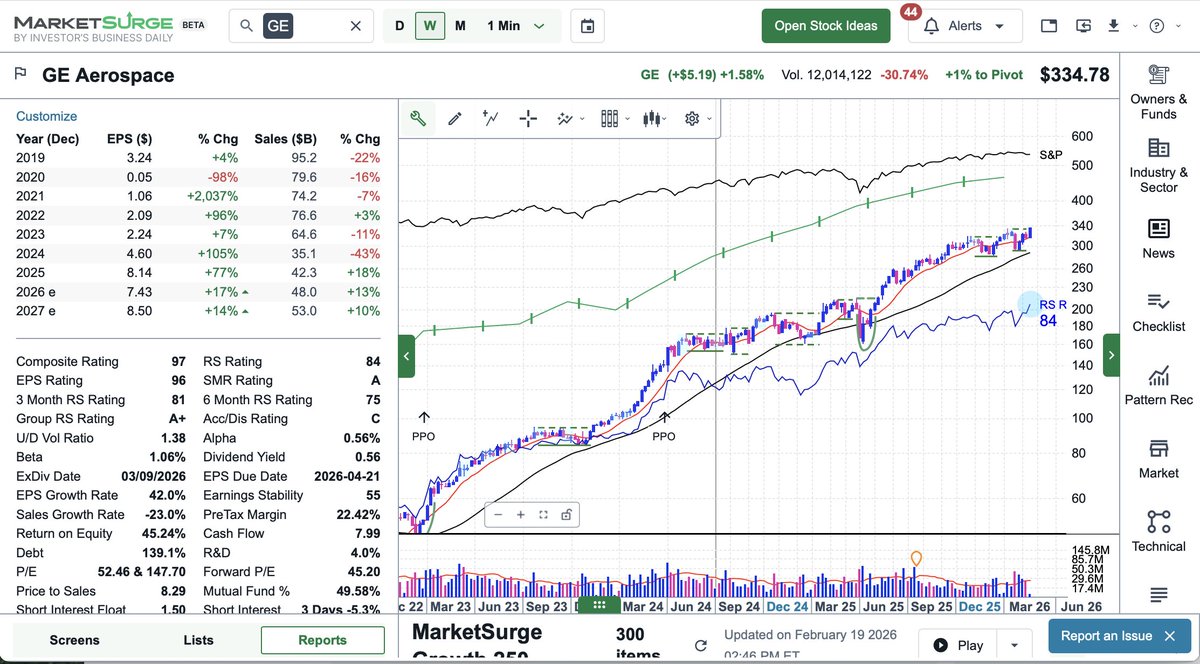The width and height of the screenshot is (1200, 664).
Task: Open the candlestick chart type dropdown
Action: (x=656, y=118)
